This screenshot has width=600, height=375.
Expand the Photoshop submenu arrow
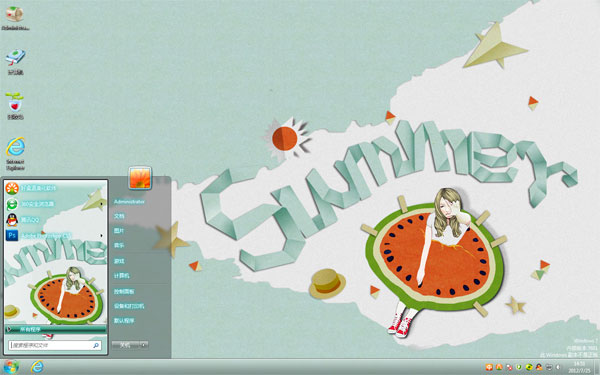(x=101, y=236)
